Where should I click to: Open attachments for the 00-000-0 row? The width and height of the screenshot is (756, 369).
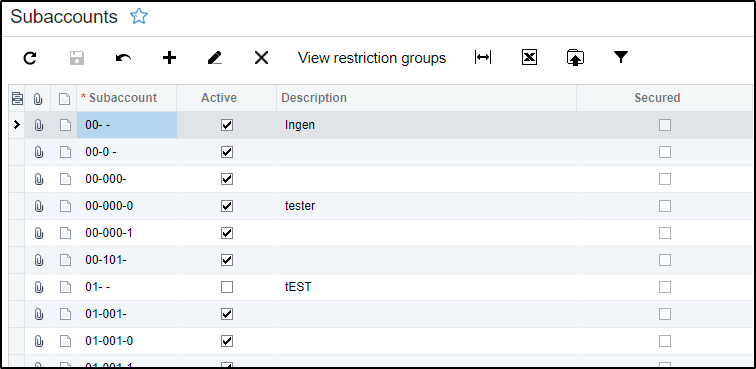39,206
